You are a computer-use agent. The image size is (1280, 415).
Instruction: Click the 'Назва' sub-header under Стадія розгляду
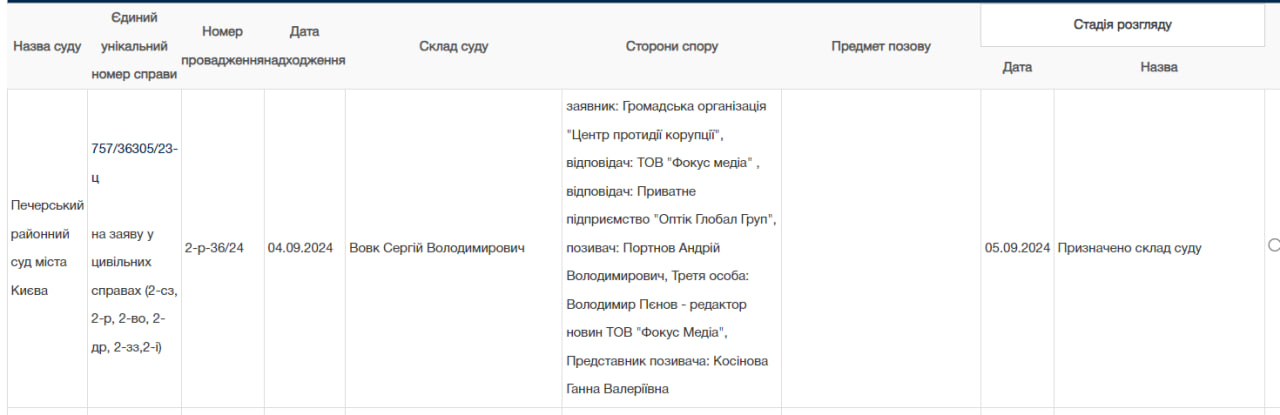[1158, 67]
